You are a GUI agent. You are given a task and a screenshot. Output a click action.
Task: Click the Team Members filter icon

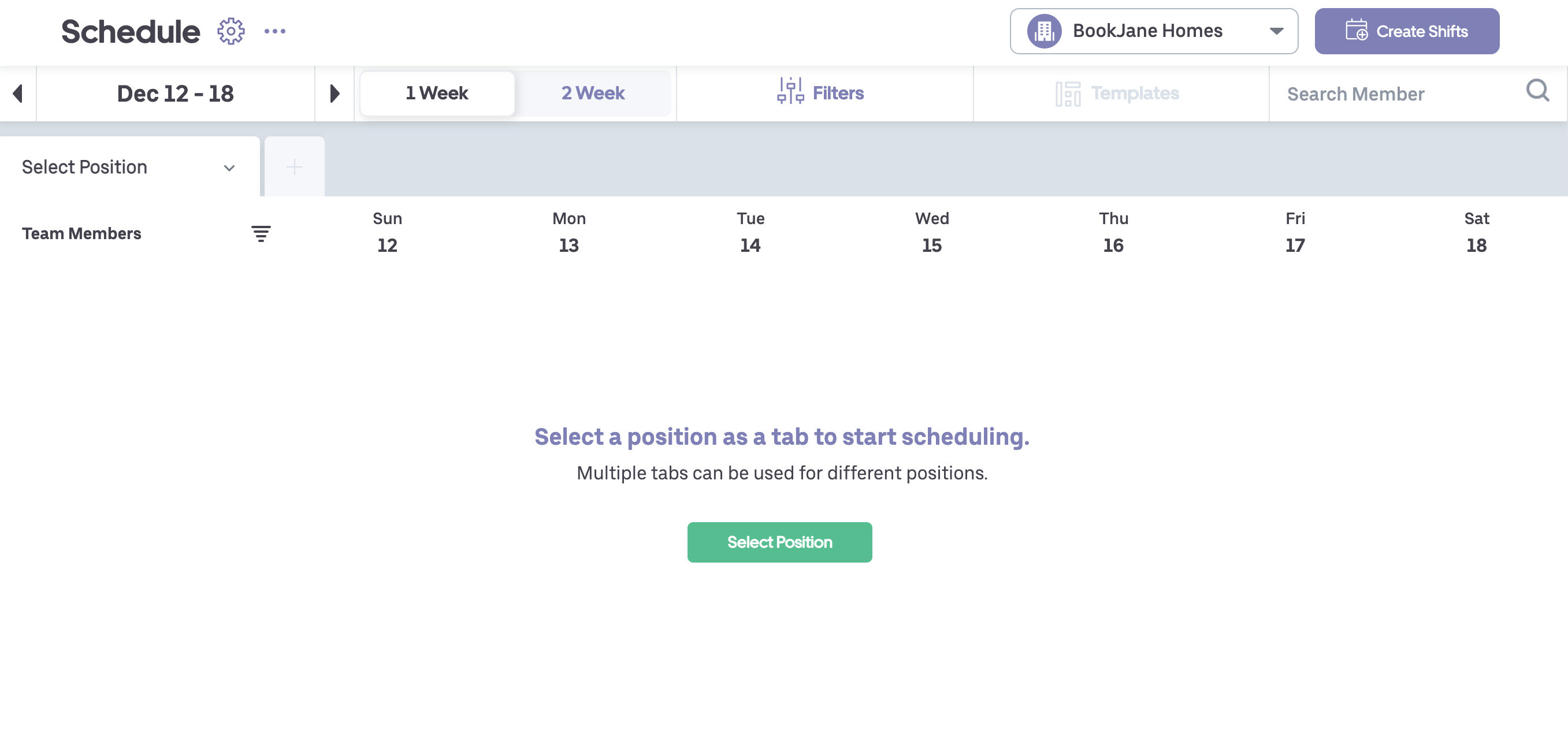pos(261,233)
